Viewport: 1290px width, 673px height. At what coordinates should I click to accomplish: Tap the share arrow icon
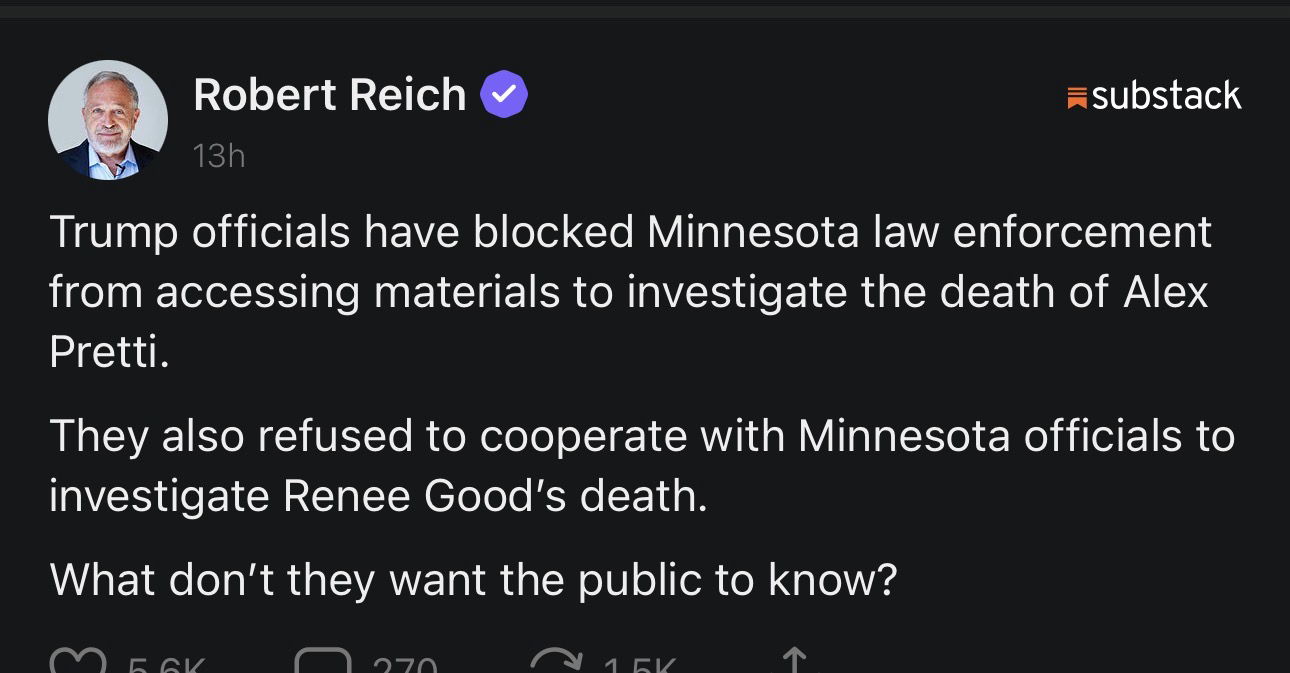793,662
